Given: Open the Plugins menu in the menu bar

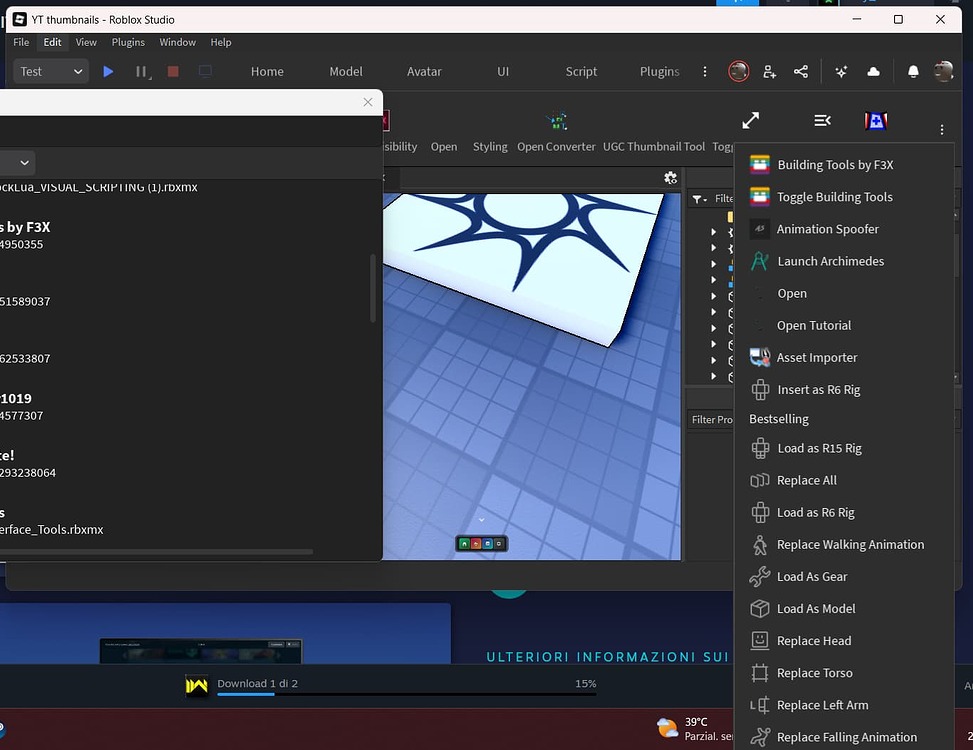Looking at the screenshot, I should [x=128, y=42].
